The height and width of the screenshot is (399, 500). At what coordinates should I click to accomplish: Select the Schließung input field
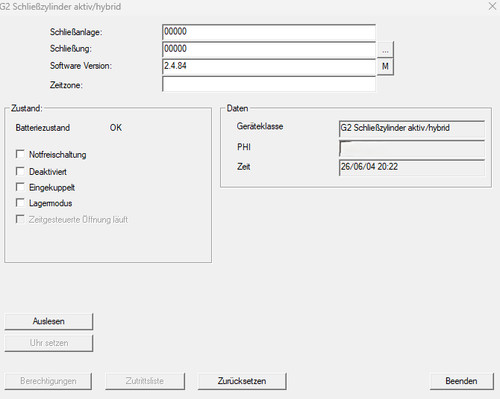coord(269,50)
